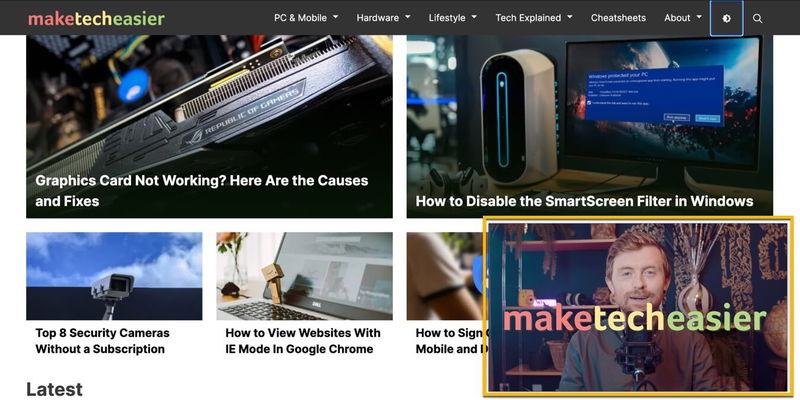This screenshot has height=400, width=800.
Task: Click the security camera sky thumbnail
Action: (114, 276)
